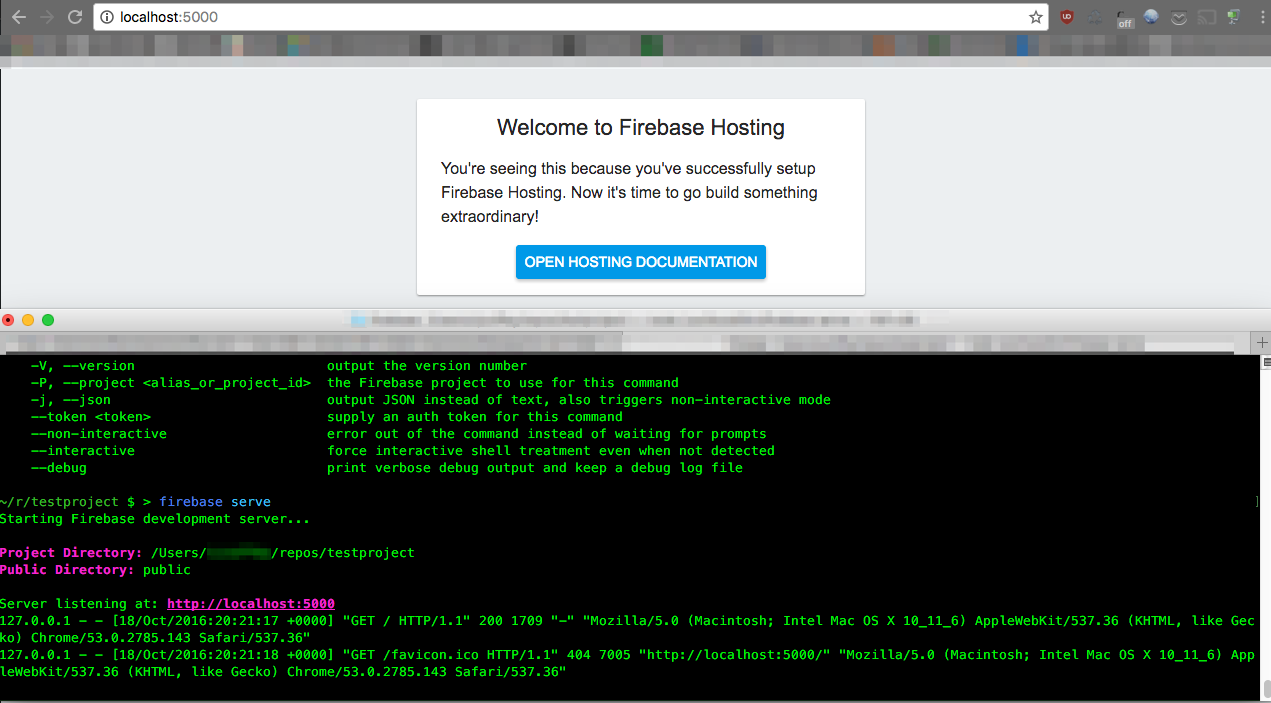1271x703 pixels.
Task: Click the '--token <token>' option text
Action: (x=91, y=417)
